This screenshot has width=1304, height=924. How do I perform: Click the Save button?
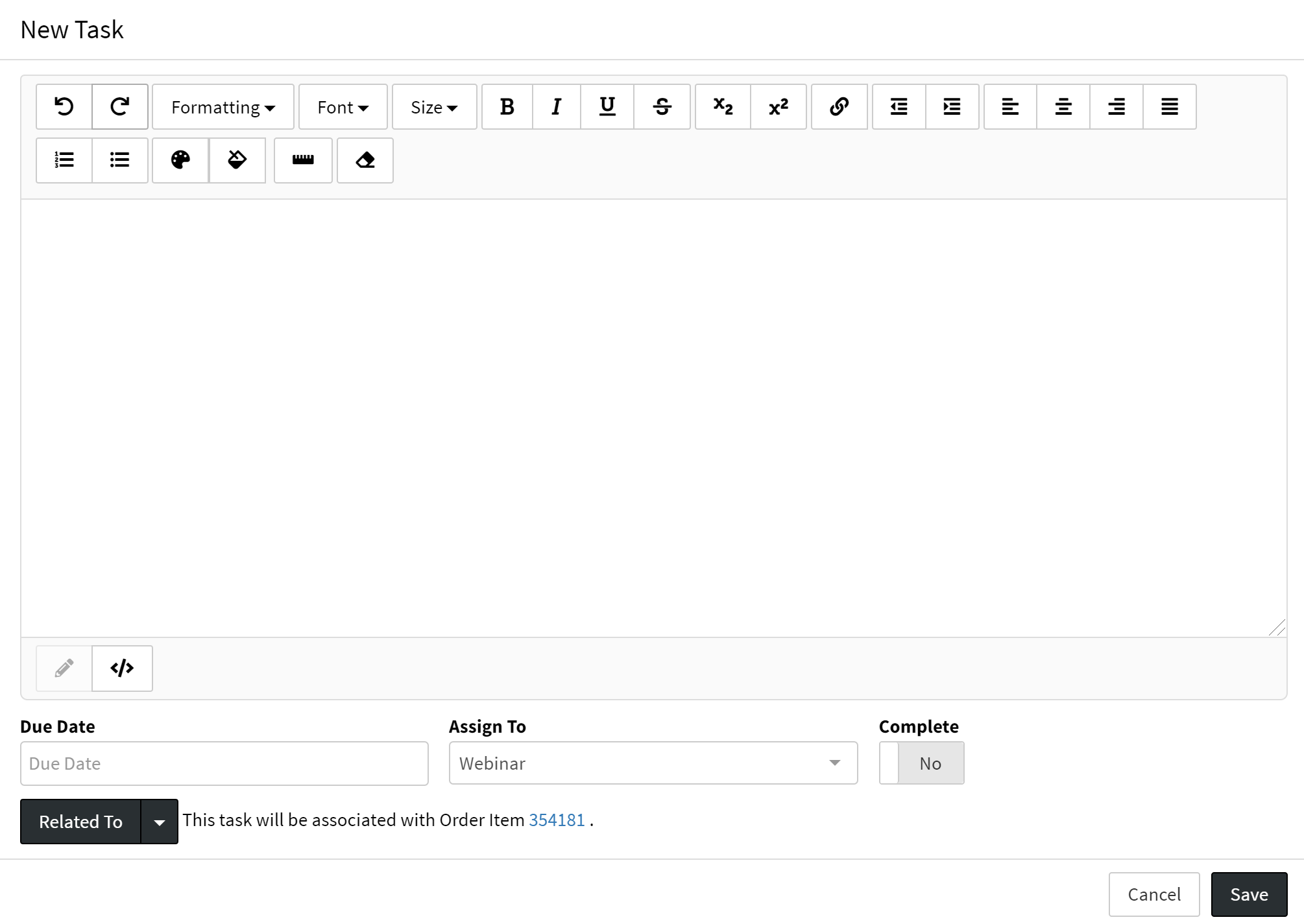[x=1248, y=894]
